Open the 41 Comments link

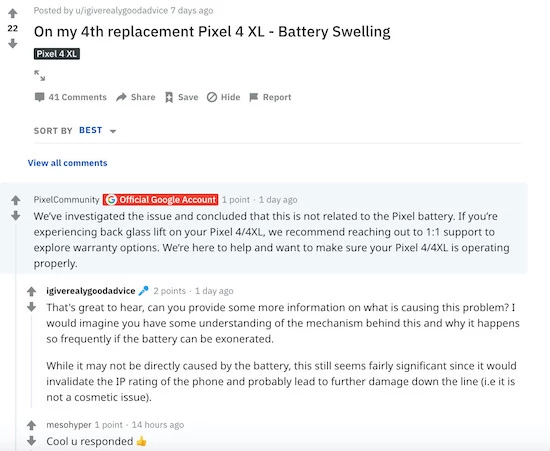point(71,97)
